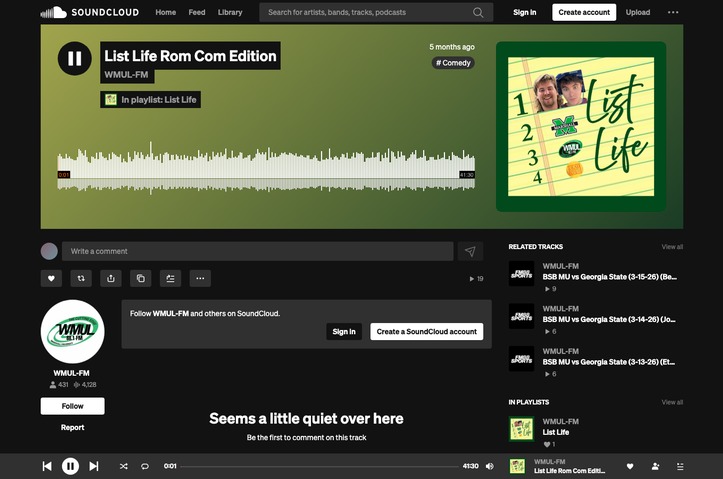This screenshot has height=479, width=723.
Task: Open the More actions menu below the comment box
Action: [200, 278]
